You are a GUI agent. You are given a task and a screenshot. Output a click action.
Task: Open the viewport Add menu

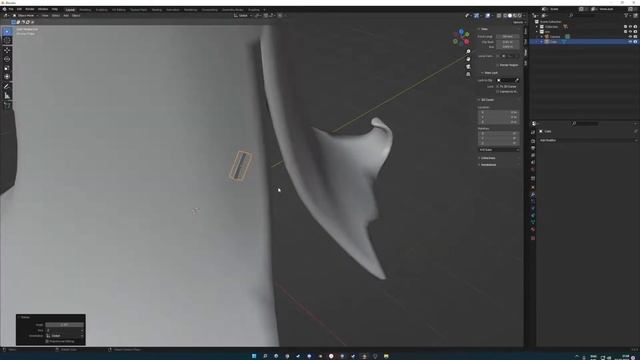point(66,16)
